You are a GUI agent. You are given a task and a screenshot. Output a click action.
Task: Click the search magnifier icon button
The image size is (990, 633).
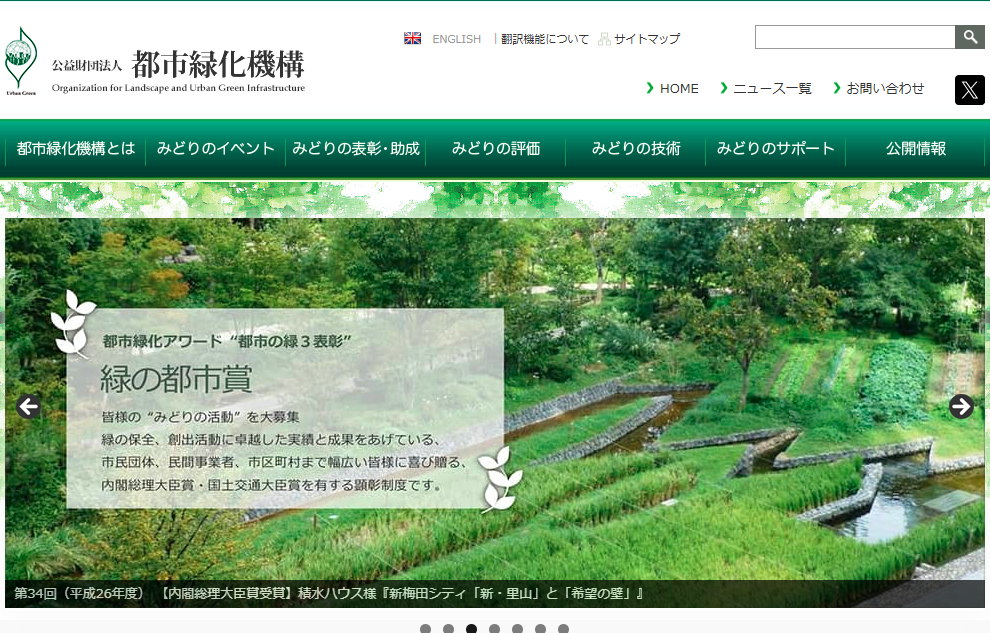coord(969,37)
